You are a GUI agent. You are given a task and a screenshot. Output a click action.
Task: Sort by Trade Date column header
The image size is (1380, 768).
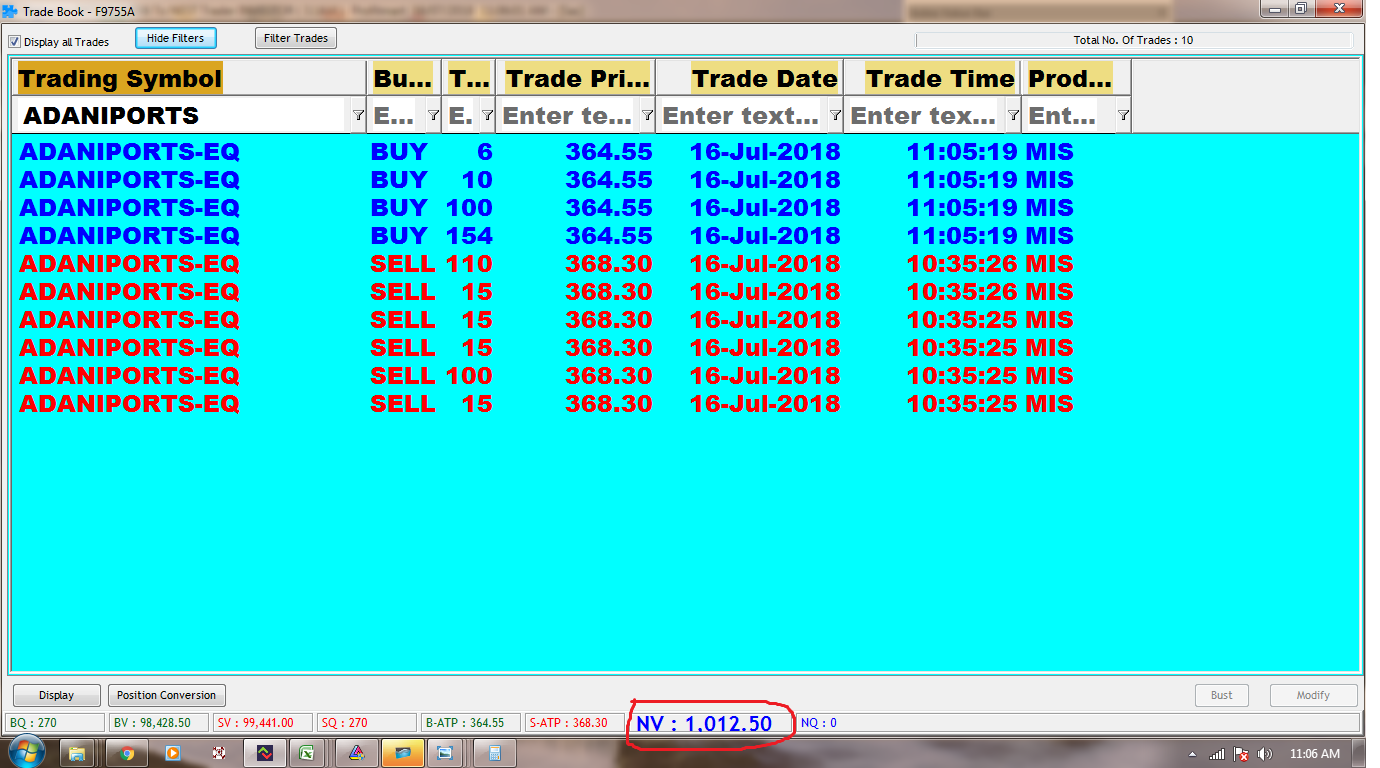750,78
